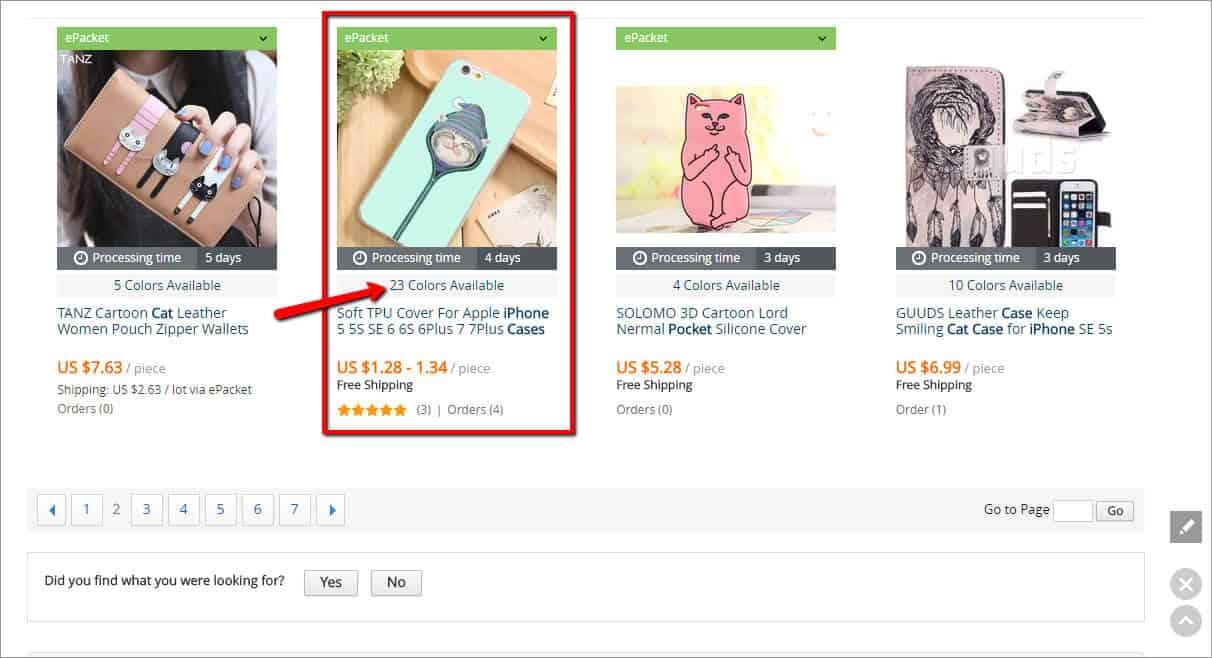The image size is (1212, 658).
Task: Open GUUDS Leather Case product link
Action: pos(1004,321)
